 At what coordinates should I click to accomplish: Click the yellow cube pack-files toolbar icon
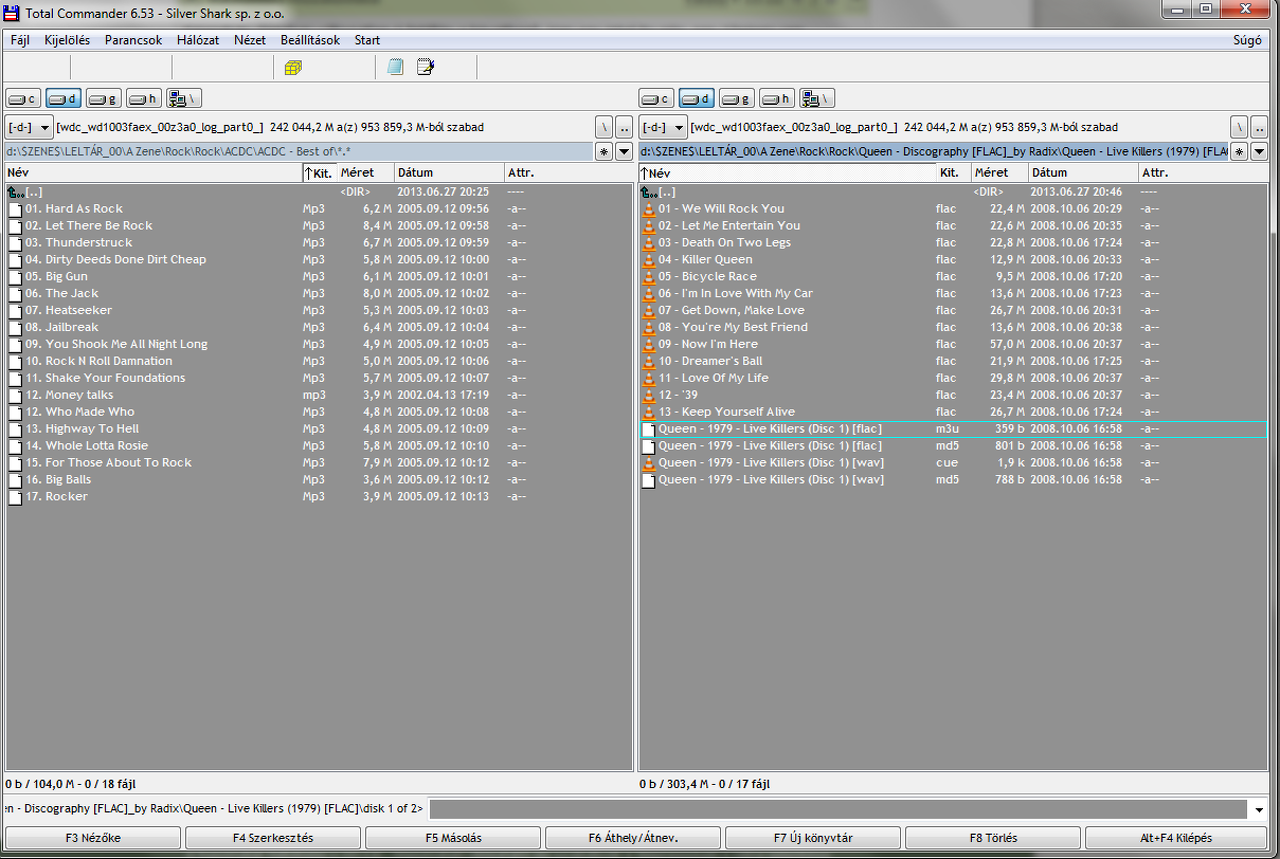(x=293, y=68)
